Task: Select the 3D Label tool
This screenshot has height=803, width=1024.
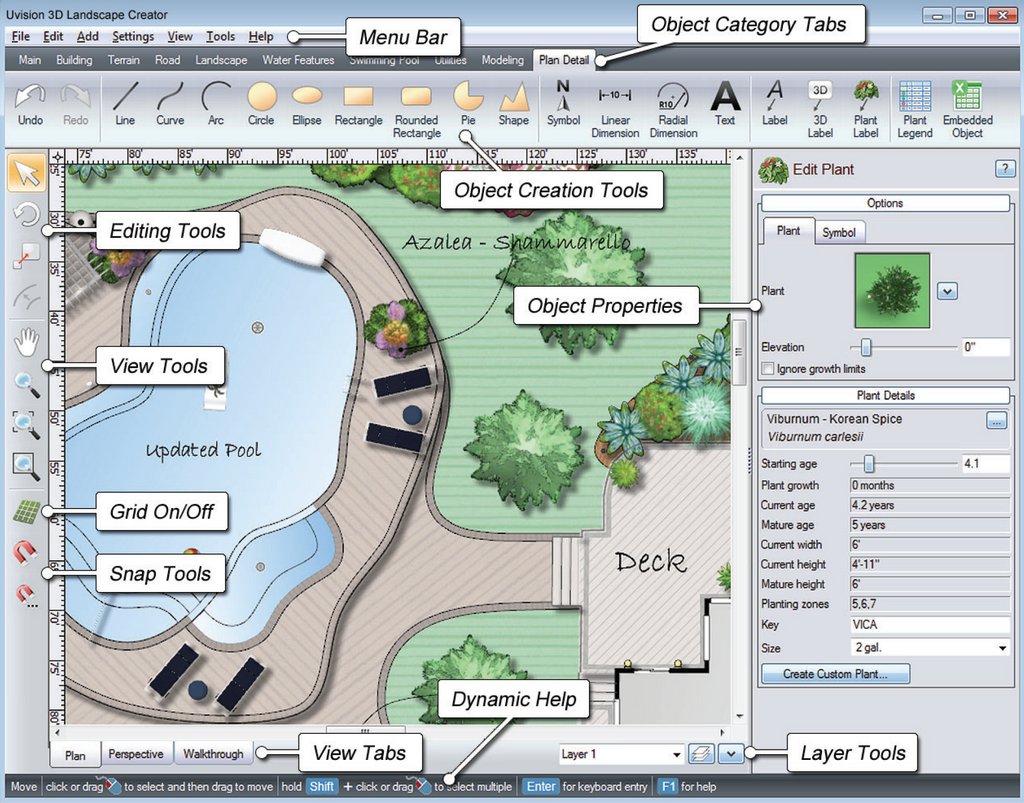Action: [820, 110]
